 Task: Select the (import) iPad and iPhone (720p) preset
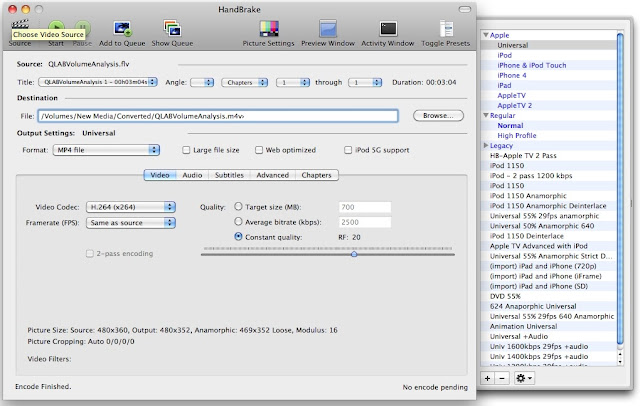click(543, 266)
